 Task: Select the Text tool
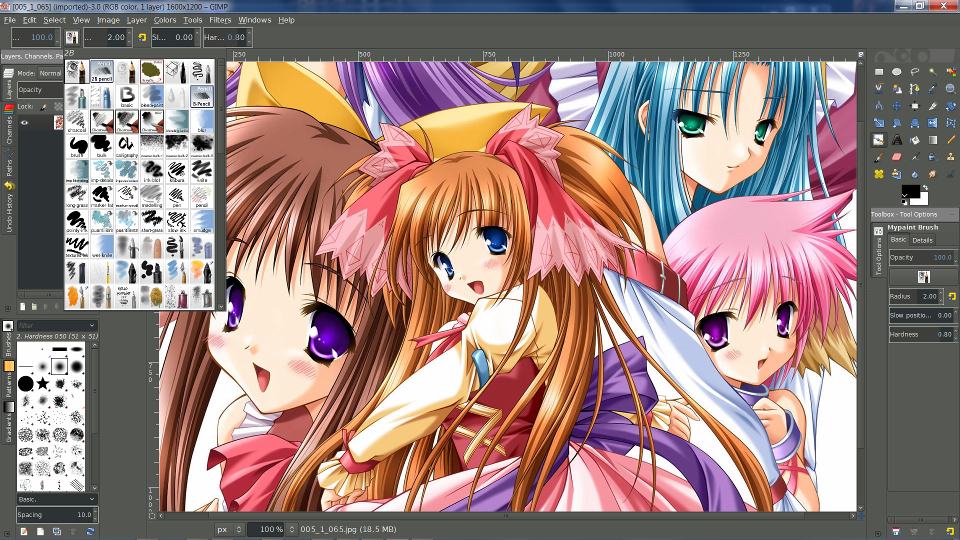(897, 140)
